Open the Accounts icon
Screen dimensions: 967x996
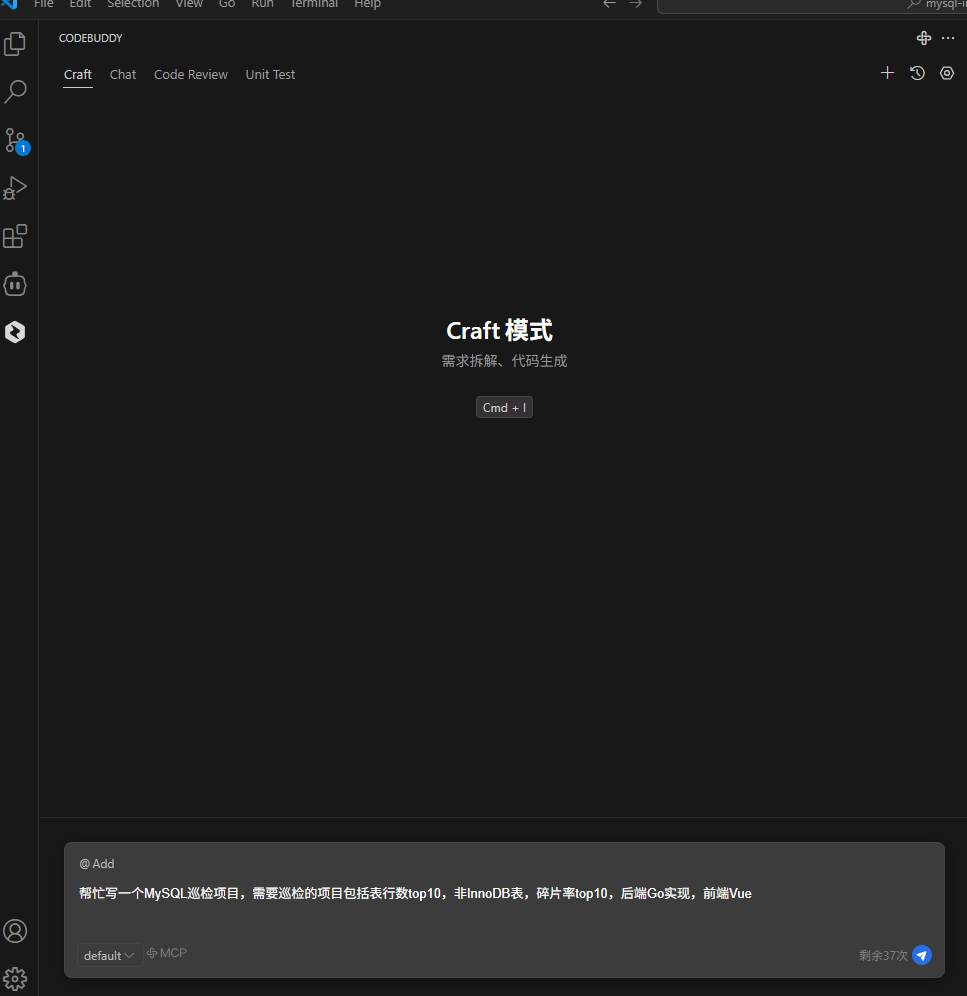[x=15, y=931]
